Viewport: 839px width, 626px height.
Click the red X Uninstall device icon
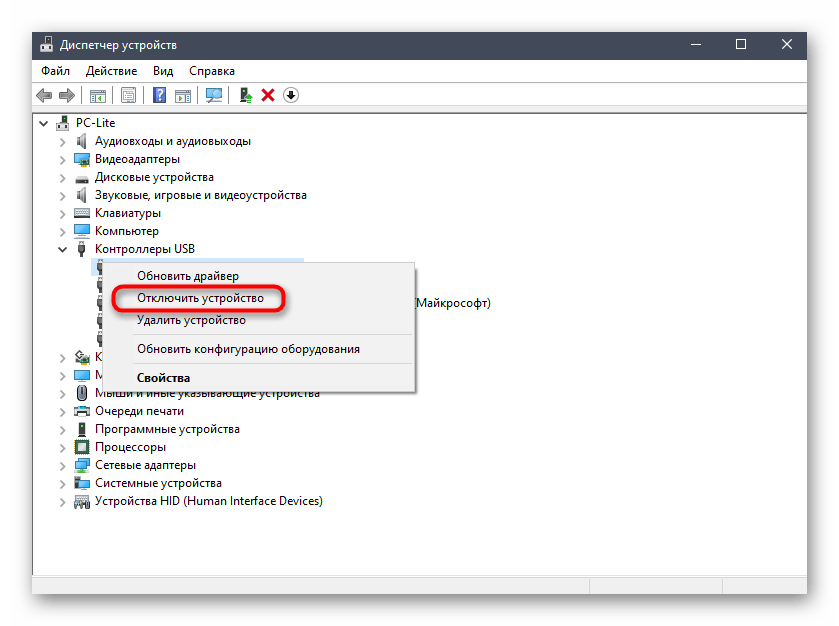268,95
